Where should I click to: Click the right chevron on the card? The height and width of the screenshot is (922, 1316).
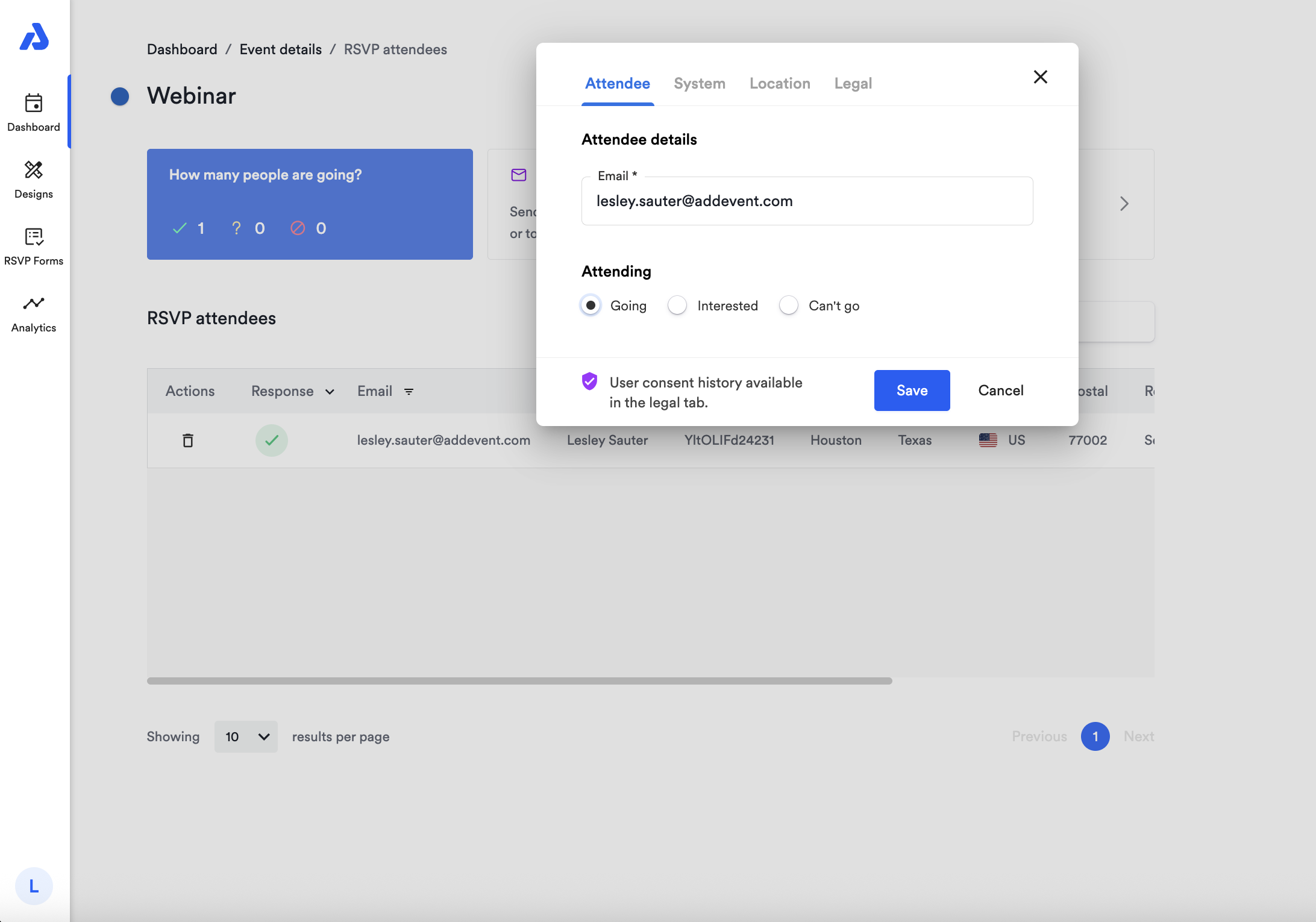(x=1124, y=204)
